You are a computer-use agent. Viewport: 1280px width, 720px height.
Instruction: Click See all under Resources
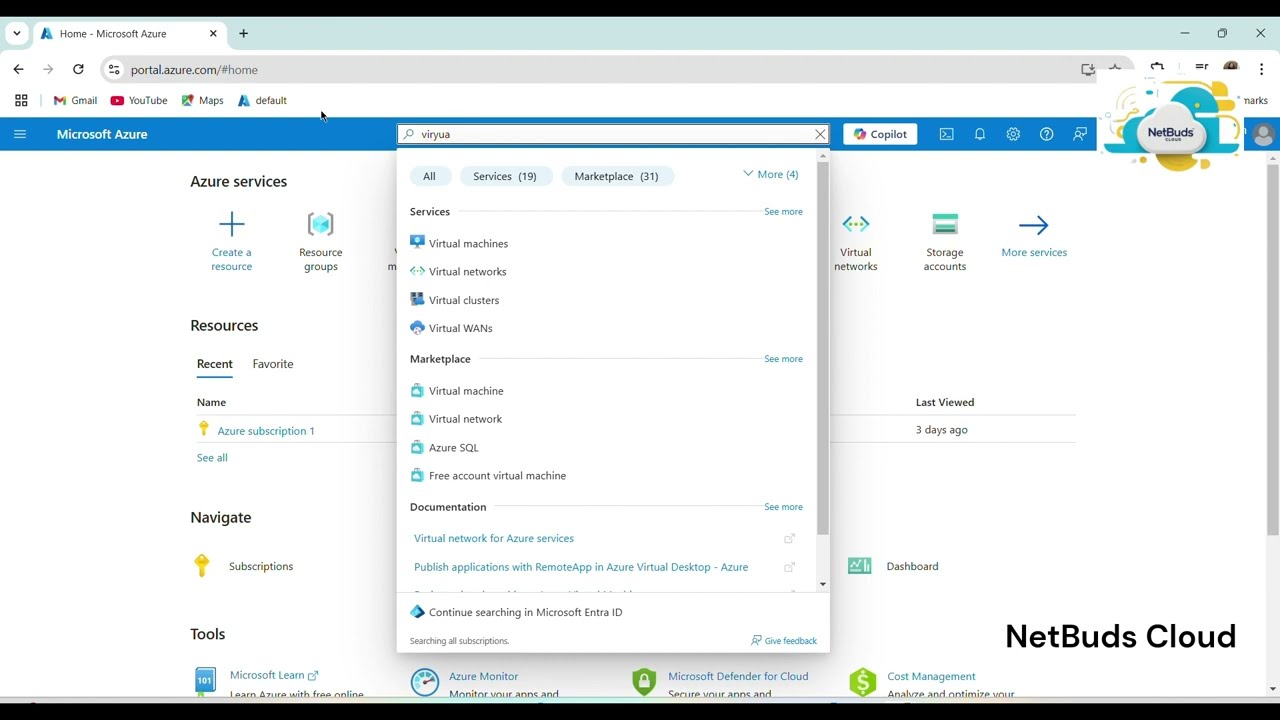(x=212, y=458)
